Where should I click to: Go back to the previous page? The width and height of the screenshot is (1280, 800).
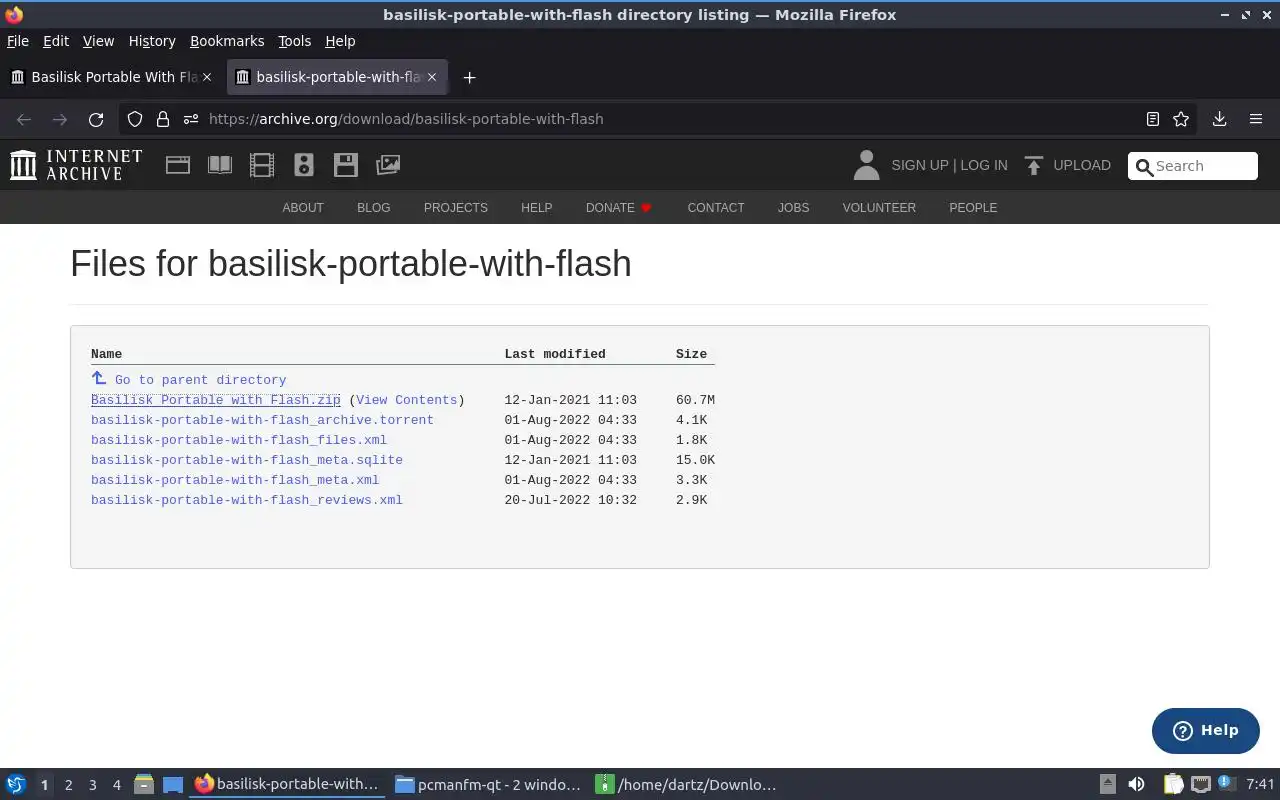coord(24,119)
